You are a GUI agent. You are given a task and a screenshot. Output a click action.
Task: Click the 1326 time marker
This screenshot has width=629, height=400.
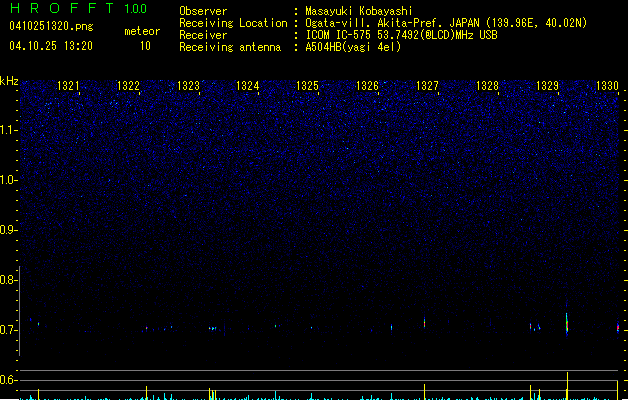click(367, 86)
